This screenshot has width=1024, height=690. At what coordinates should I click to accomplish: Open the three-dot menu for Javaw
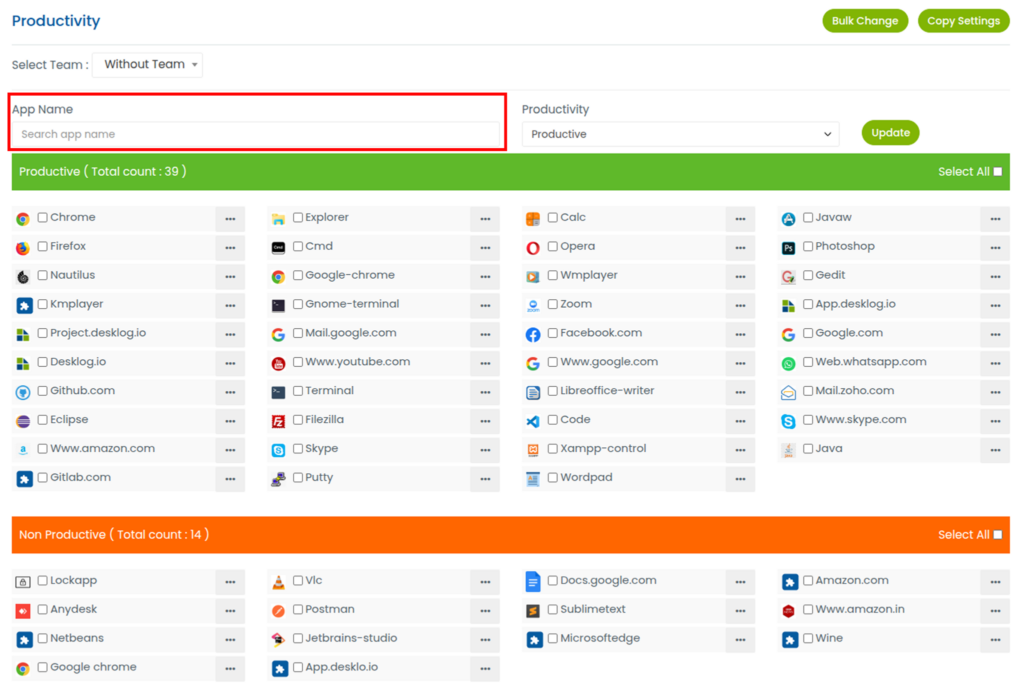(995, 219)
